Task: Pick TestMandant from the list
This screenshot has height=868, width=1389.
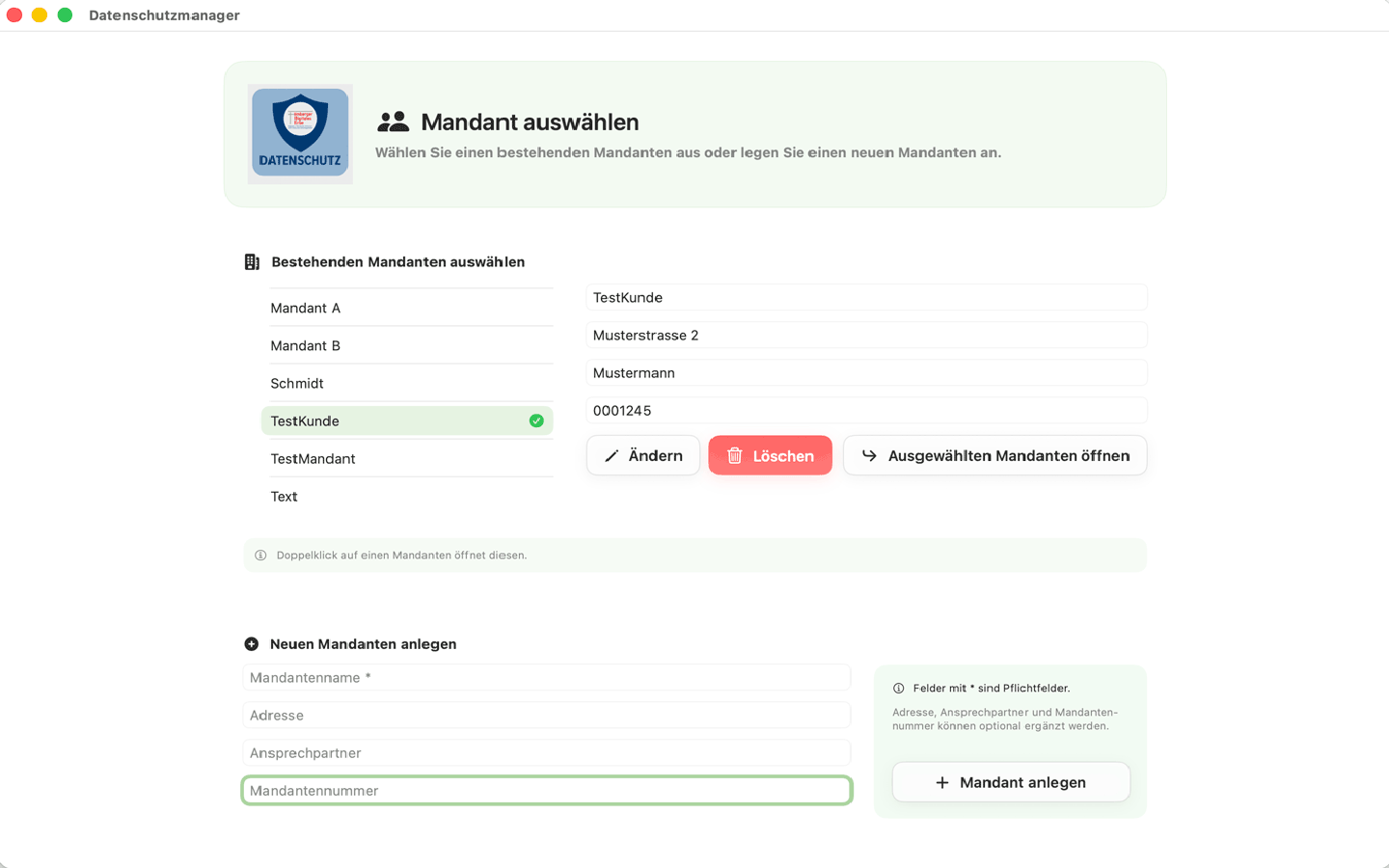Action: pos(407,458)
